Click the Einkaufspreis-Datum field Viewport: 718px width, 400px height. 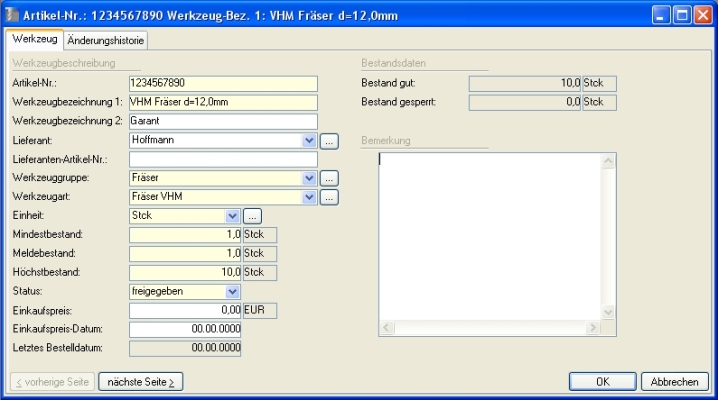[185, 329]
